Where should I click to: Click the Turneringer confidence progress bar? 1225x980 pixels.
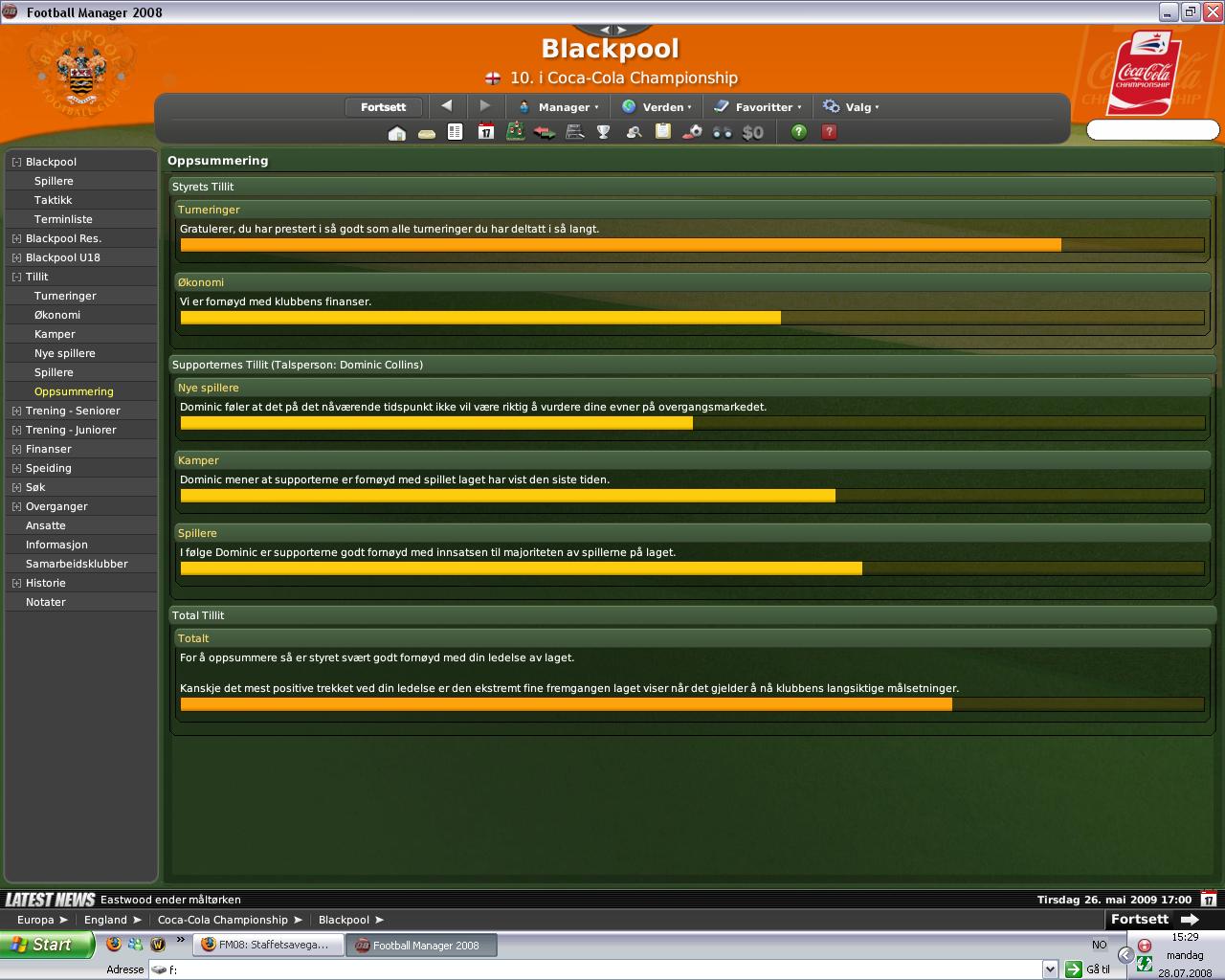(x=692, y=245)
